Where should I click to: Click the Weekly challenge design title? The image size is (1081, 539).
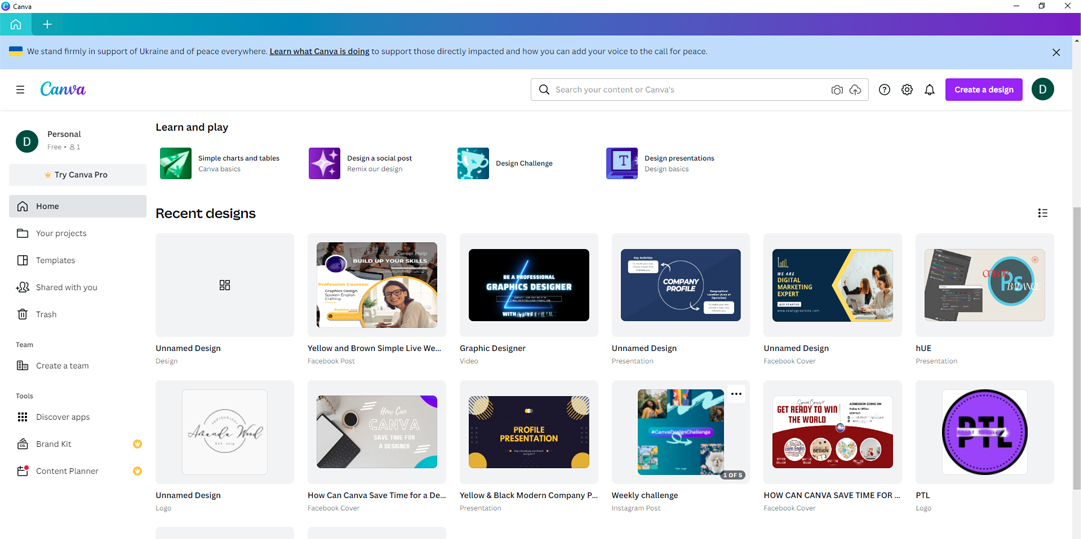(645, 495)
